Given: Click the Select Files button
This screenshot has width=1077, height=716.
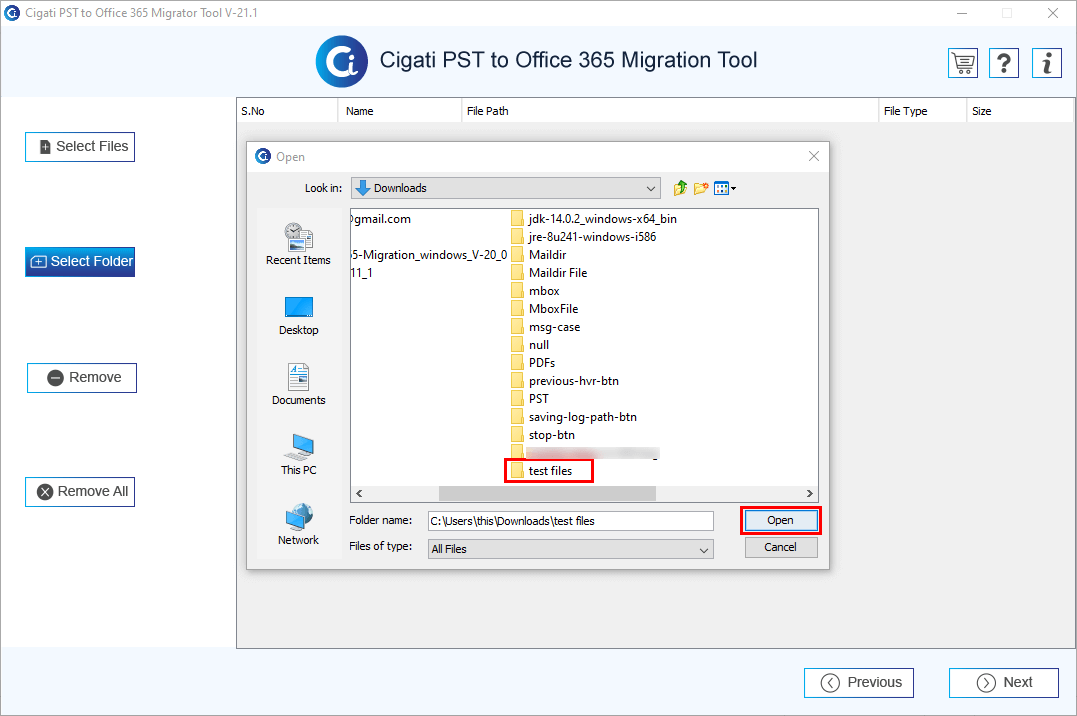Looking at the screenshot, I should [x=80, y=147].
